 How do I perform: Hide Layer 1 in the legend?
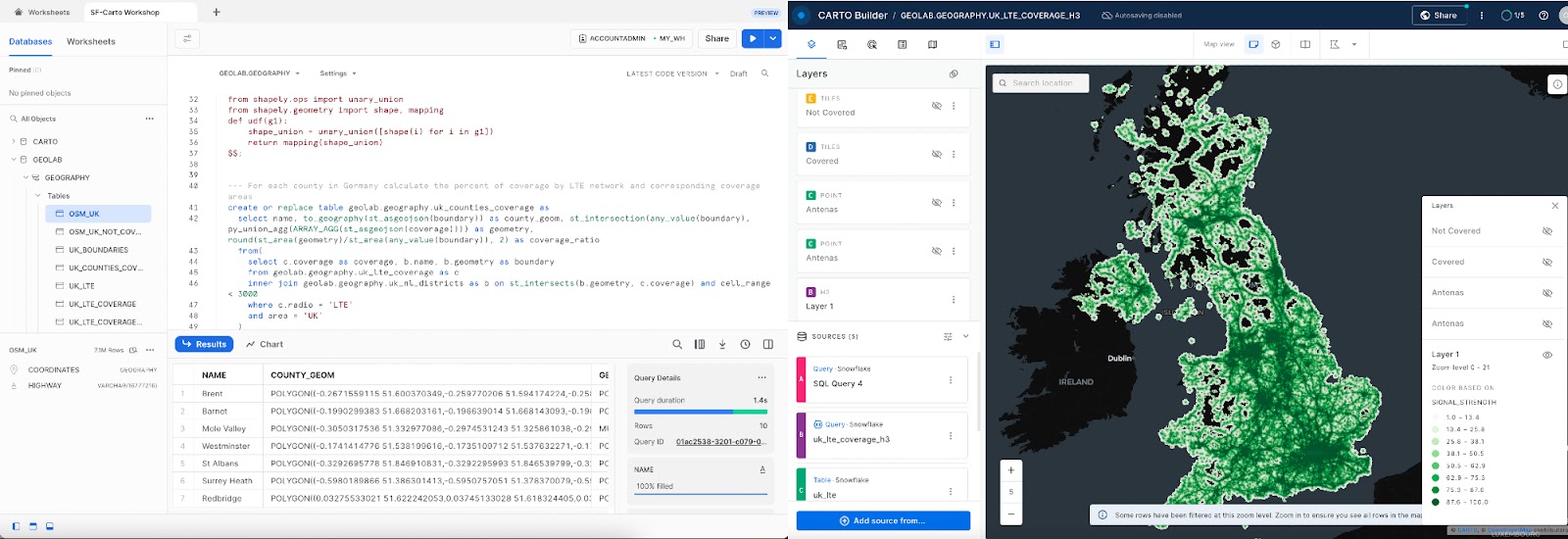pos(1547,355)
